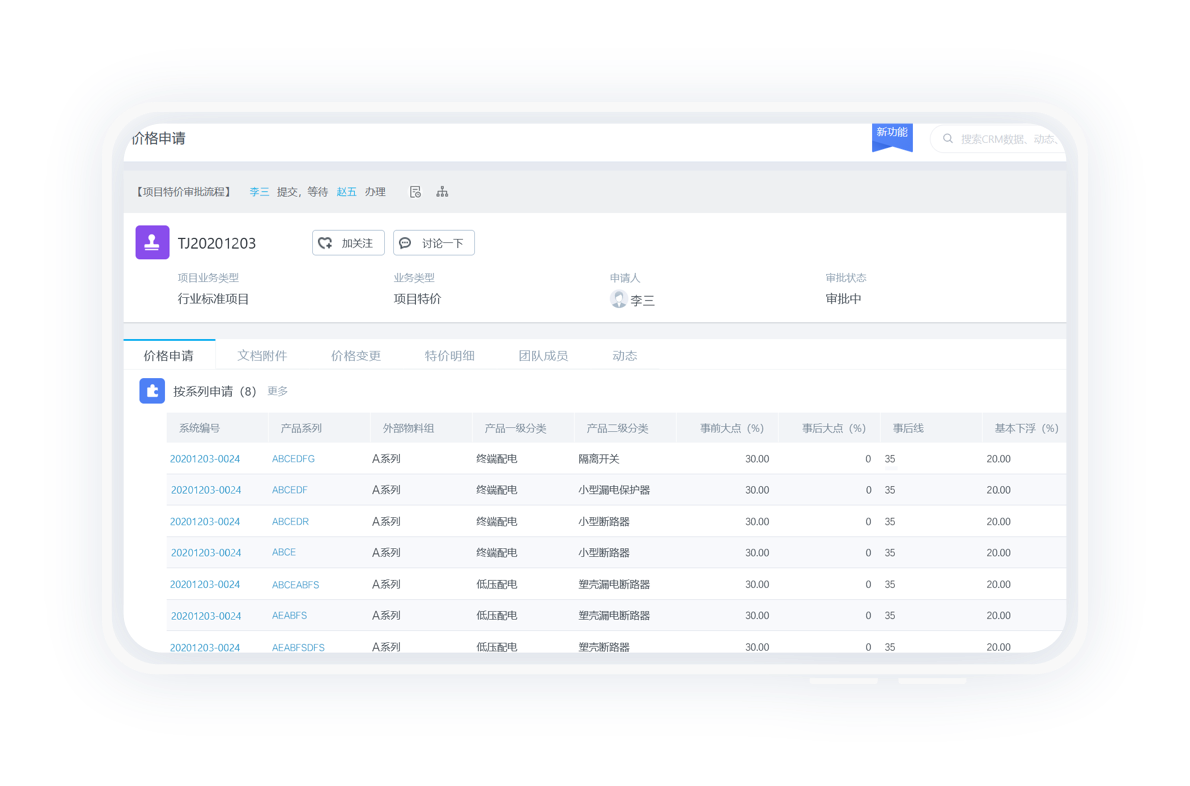Click approver link 赵五 in approval flow
Viewport: 1190px width, 786px height.
(346, 192)
